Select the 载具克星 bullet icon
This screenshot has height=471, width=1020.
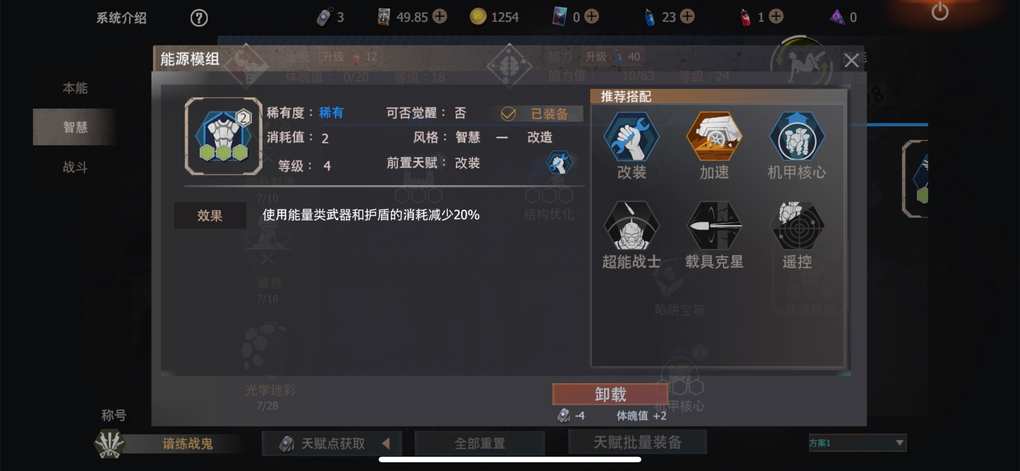click(x=714, y=226)
